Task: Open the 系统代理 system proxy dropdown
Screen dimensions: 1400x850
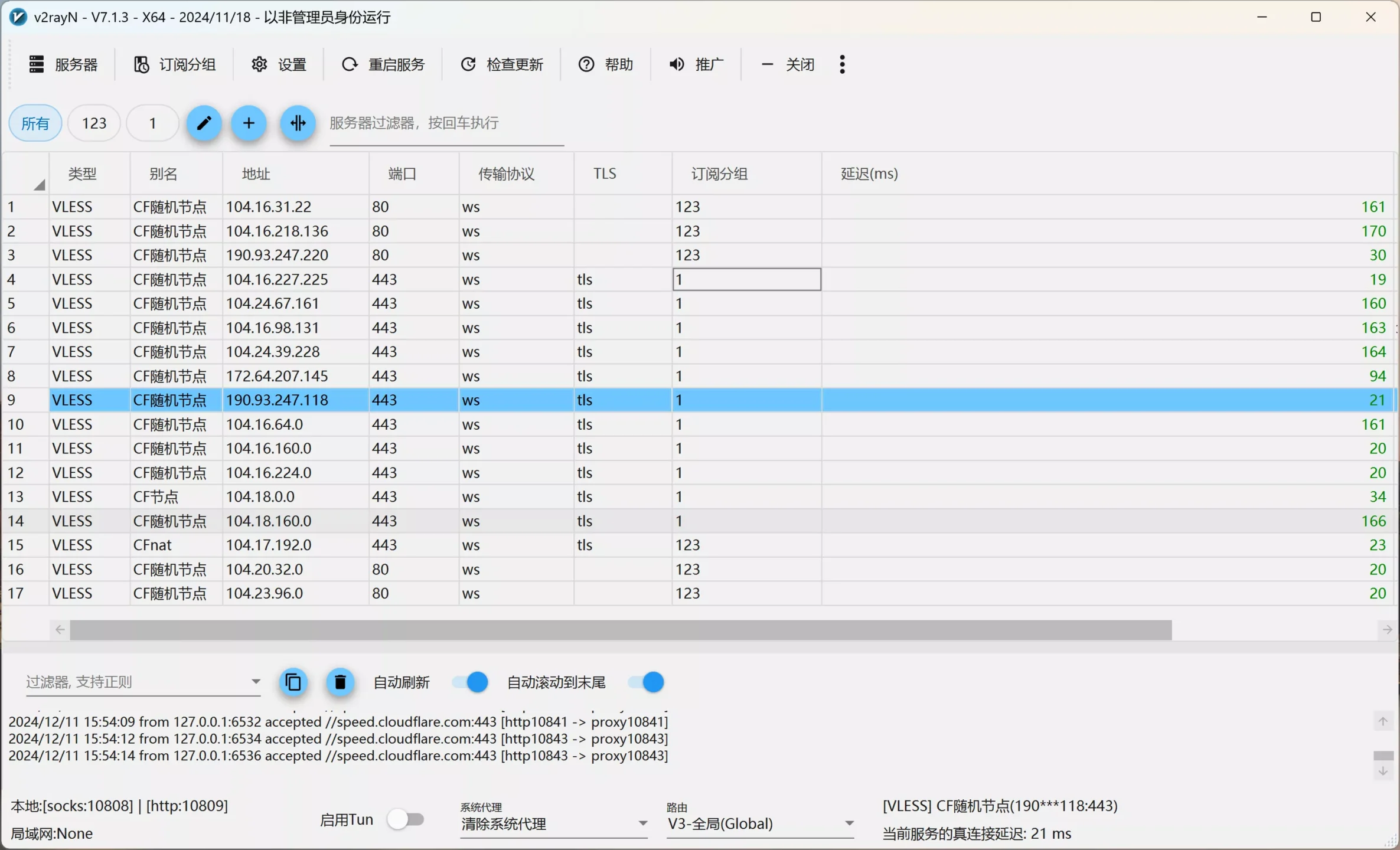Action: pos(553,823)
